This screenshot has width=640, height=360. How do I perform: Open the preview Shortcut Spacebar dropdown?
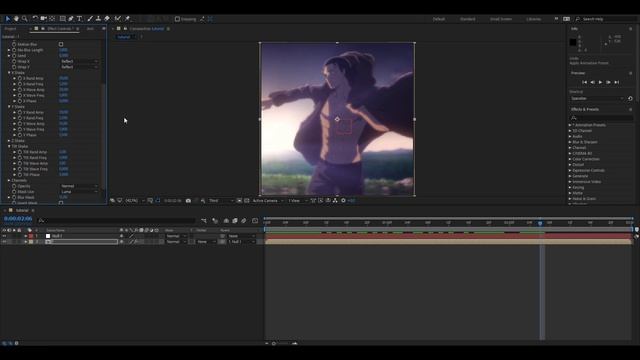tap(597, 98)
